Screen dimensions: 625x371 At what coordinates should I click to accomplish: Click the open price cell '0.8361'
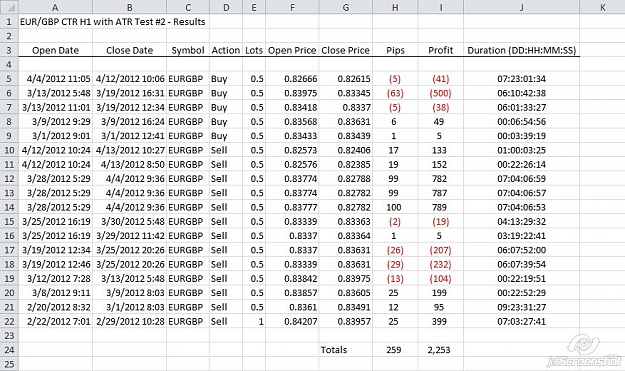pyautogui.click(x=292, y=307)
